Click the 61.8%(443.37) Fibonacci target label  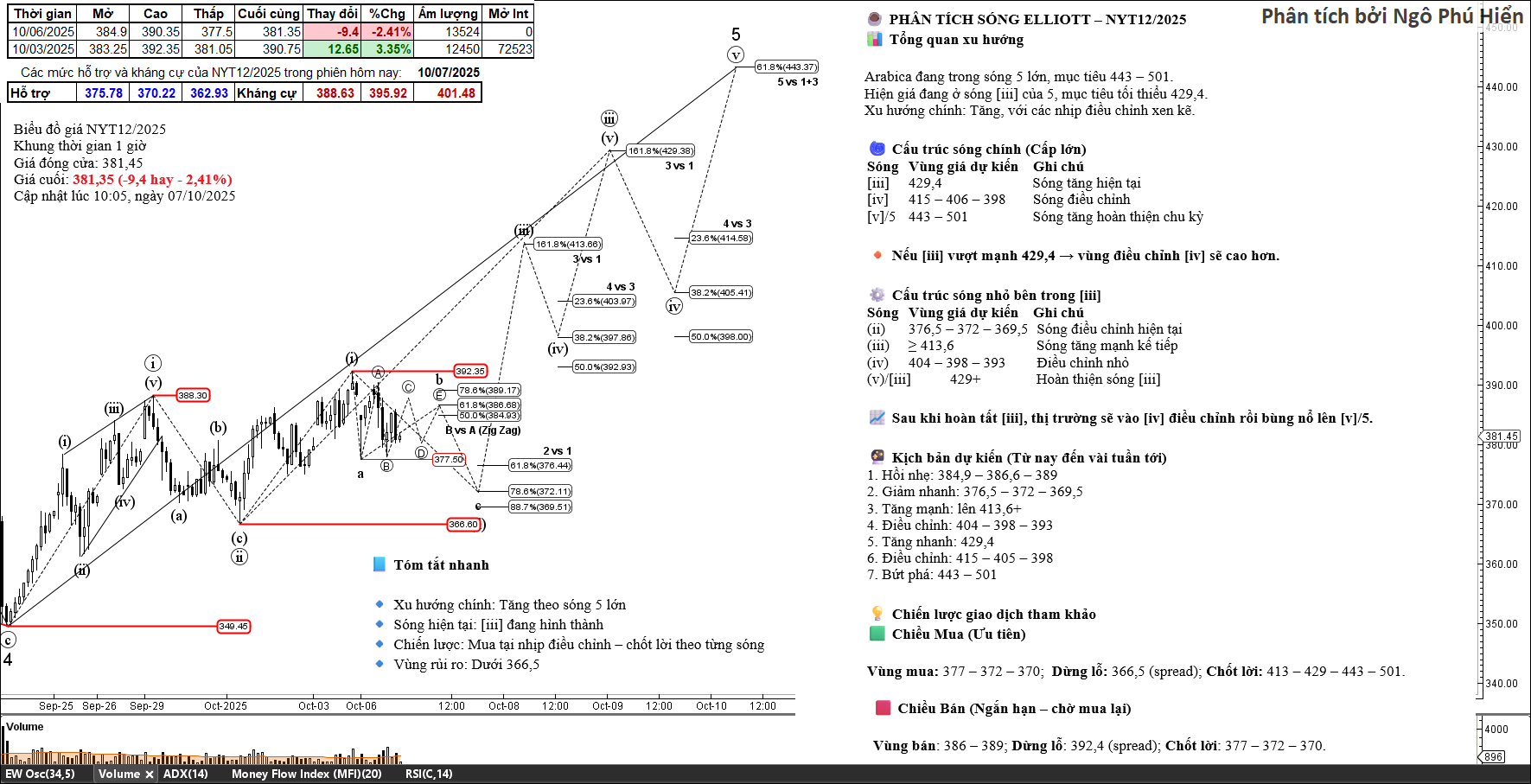coord(786,67)
